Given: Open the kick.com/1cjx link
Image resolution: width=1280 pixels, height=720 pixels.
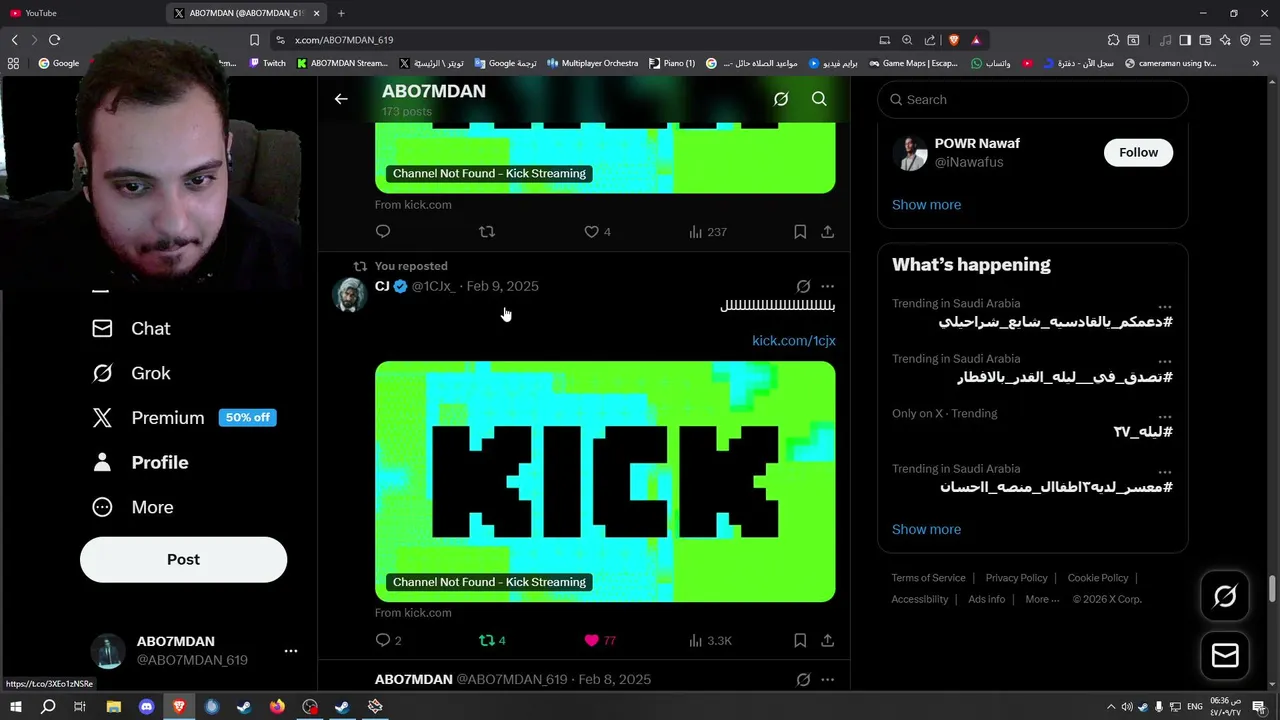Looking at the screenshot, I should (794, 340).
